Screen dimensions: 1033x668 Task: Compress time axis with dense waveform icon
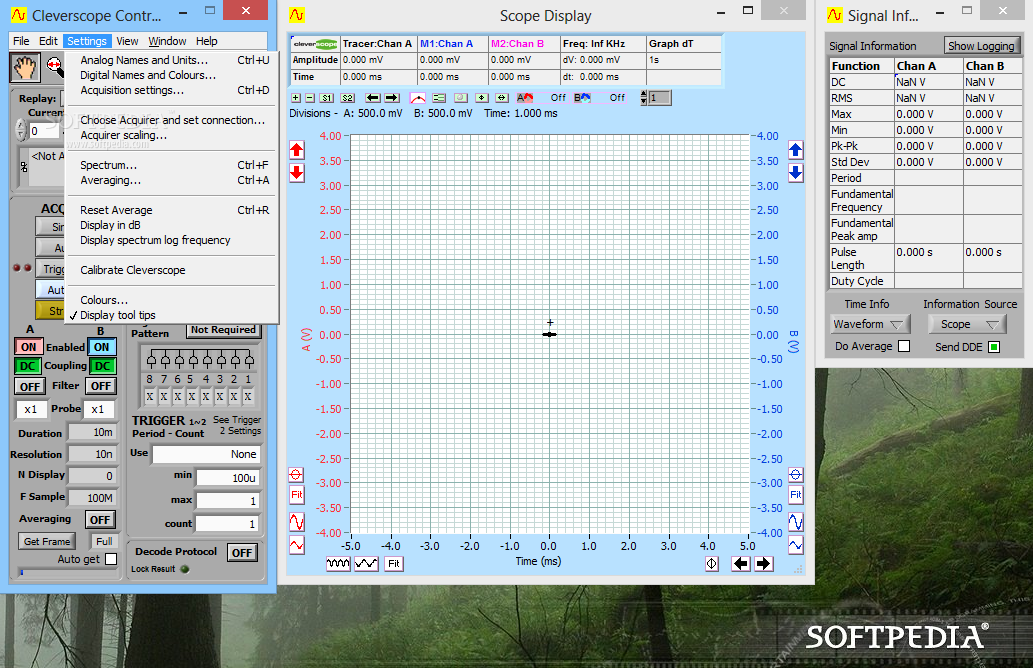point(338,564)
